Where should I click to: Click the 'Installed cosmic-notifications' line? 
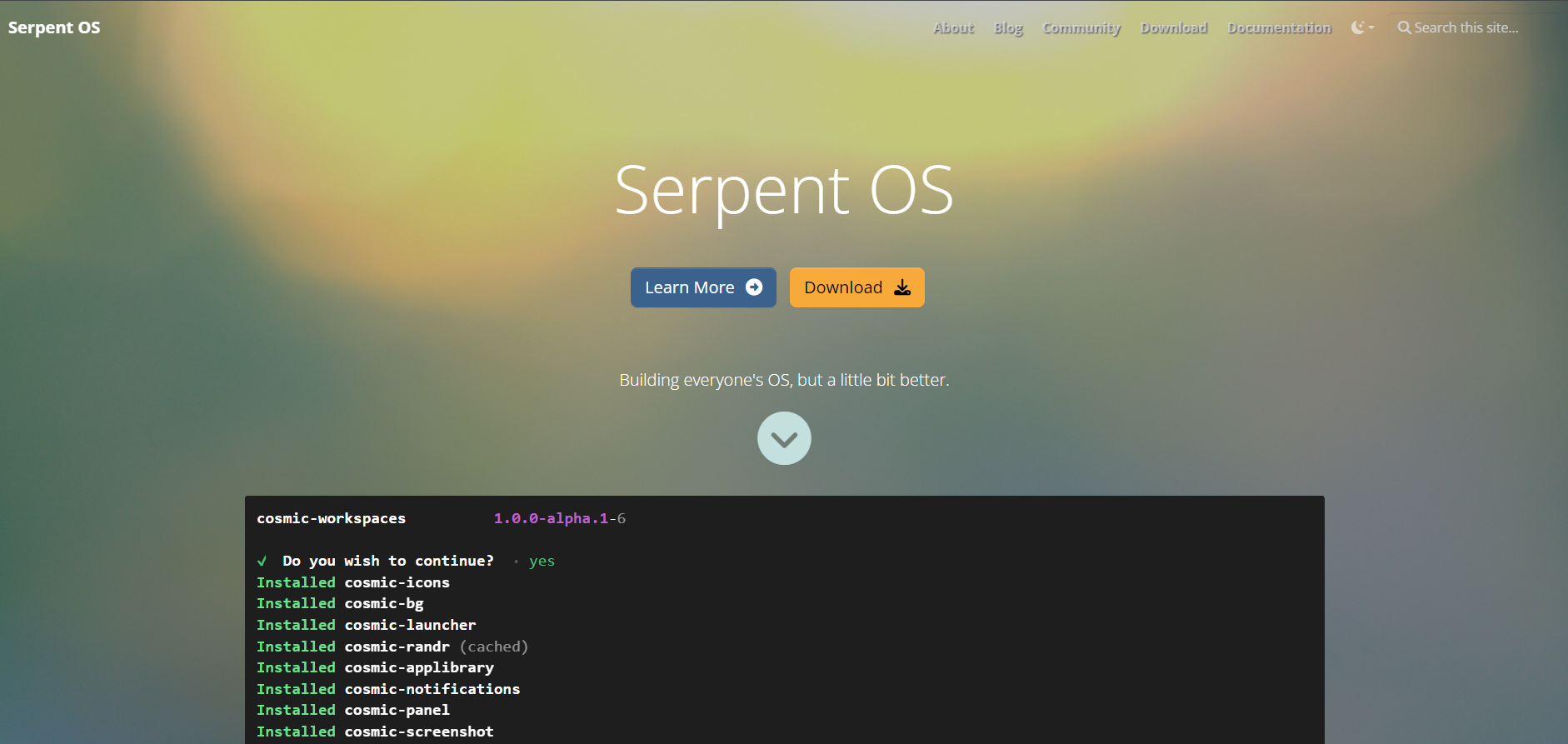click(x=388, y=689)
